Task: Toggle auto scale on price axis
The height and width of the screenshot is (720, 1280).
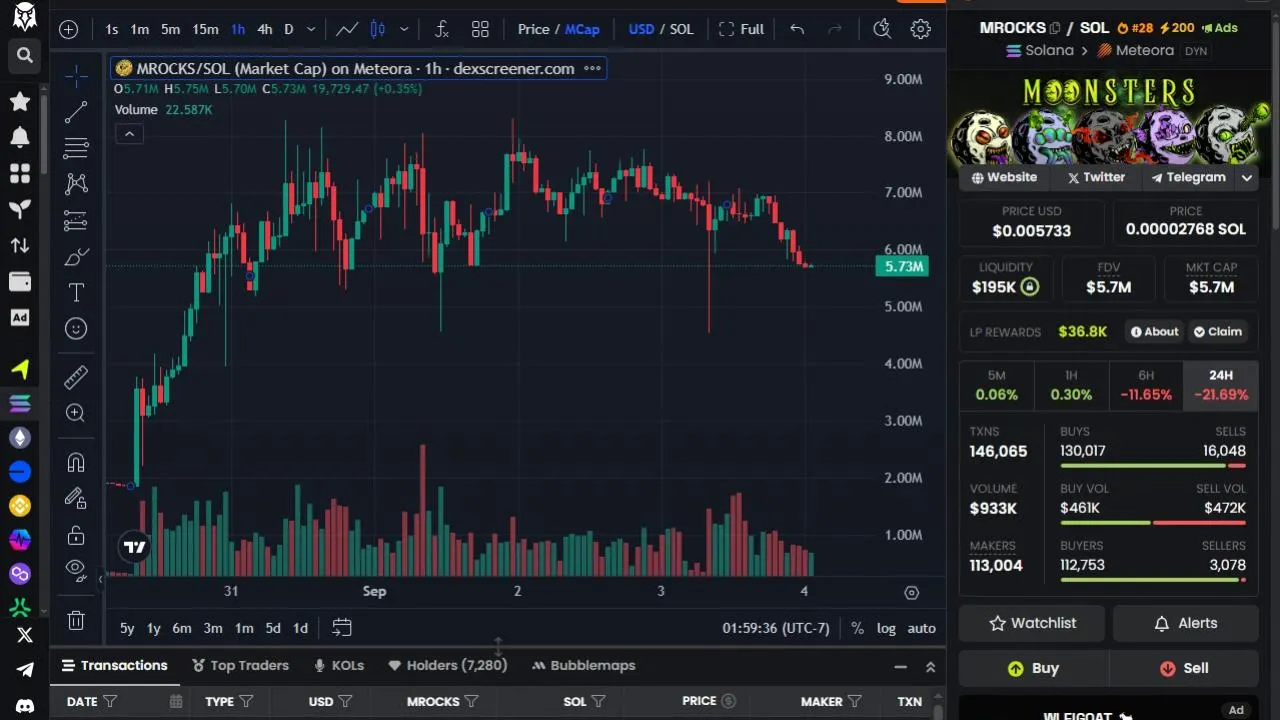Action: [x=921, y=628]
